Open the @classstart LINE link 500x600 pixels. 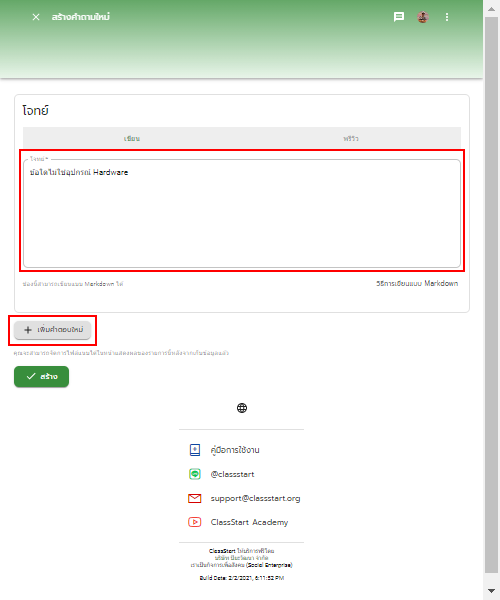pos(232,474)
